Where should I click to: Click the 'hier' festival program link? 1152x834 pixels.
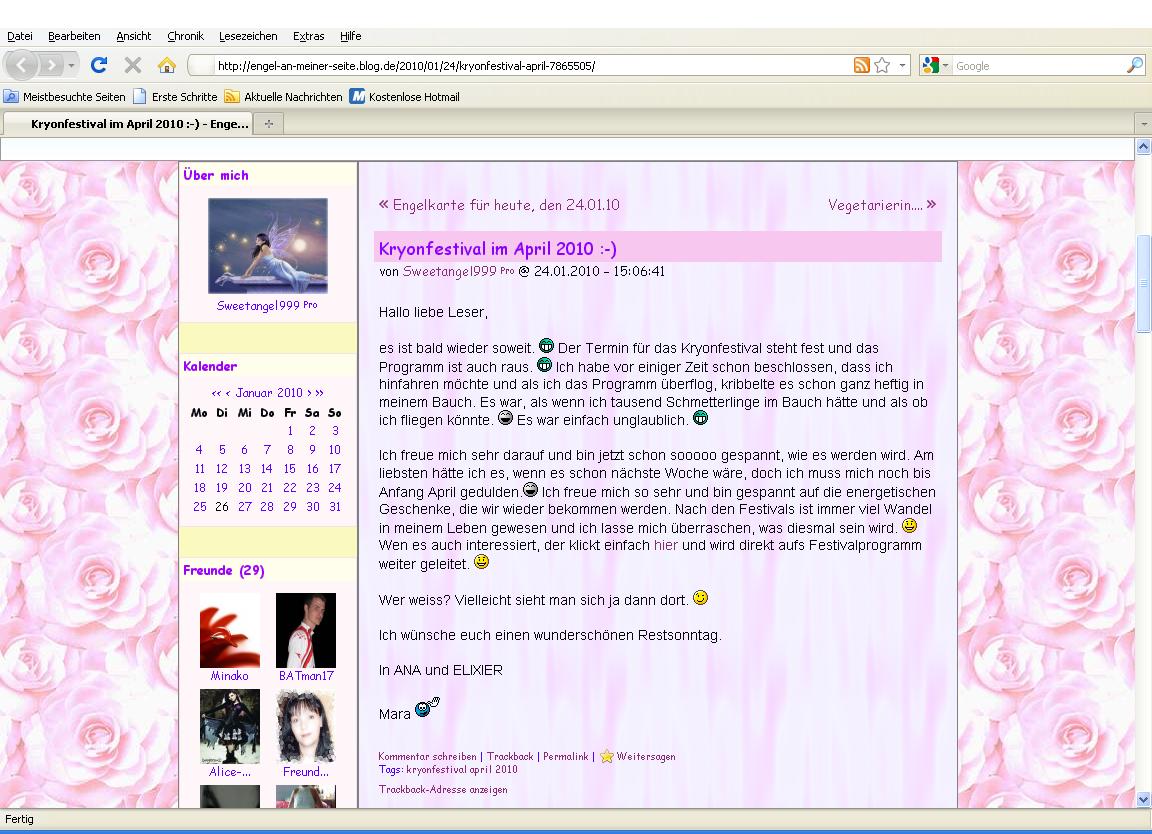point(665,546)
